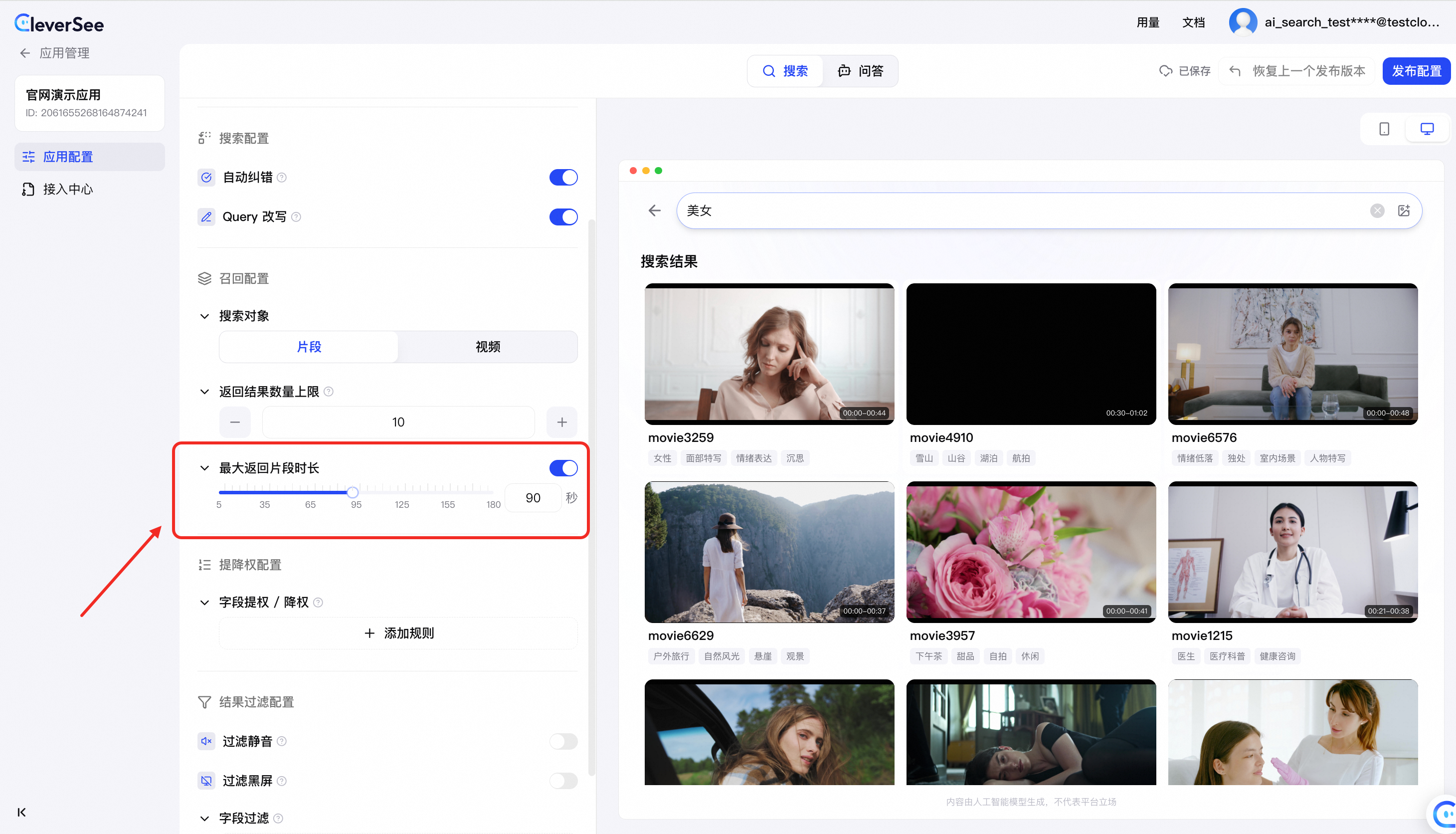Collapse the 返回结果数量上限 section
Screen dimensions: 1456x834
coord(204,392)
